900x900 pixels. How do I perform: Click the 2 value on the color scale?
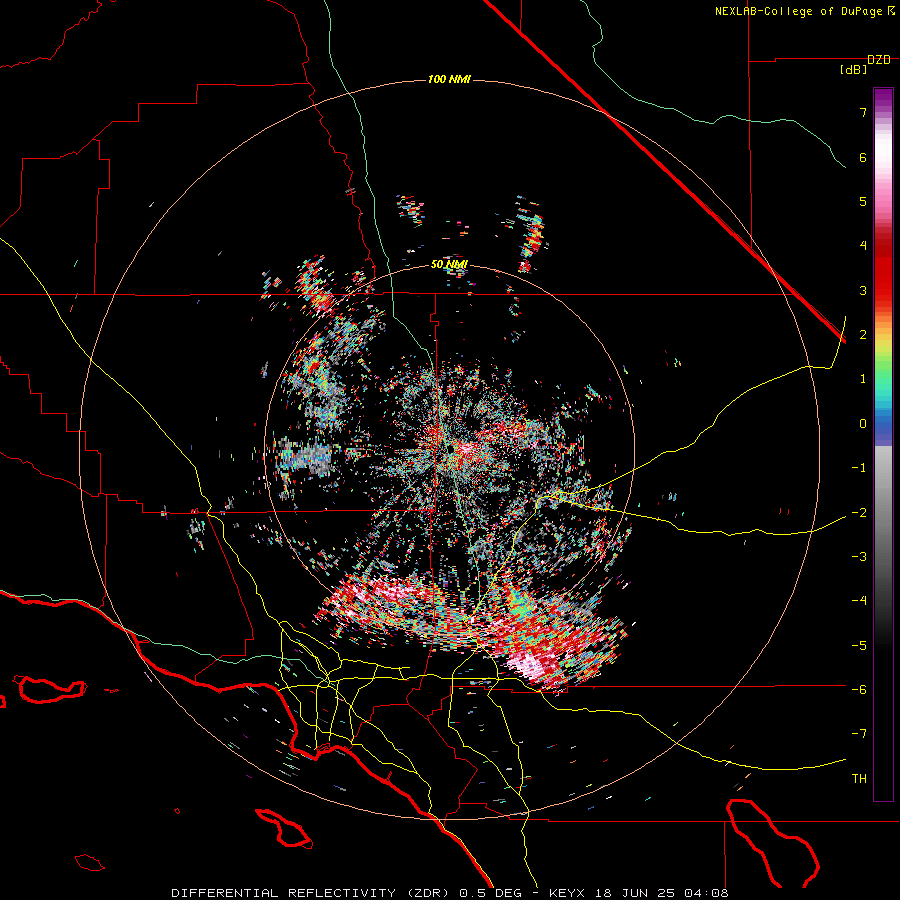pyautogui.click(x=863, y=335)
